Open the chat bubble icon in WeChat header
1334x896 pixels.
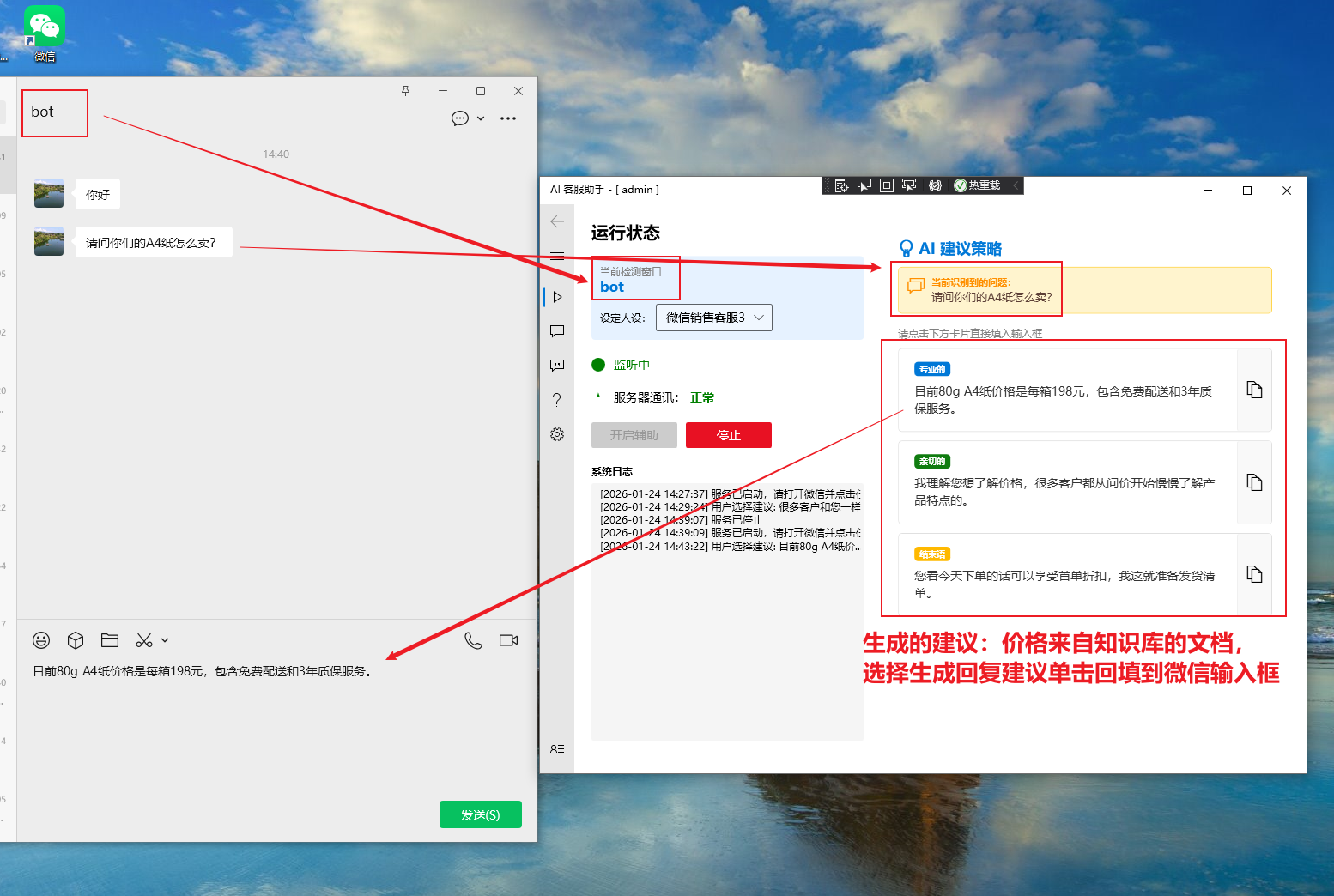(460, 118)
